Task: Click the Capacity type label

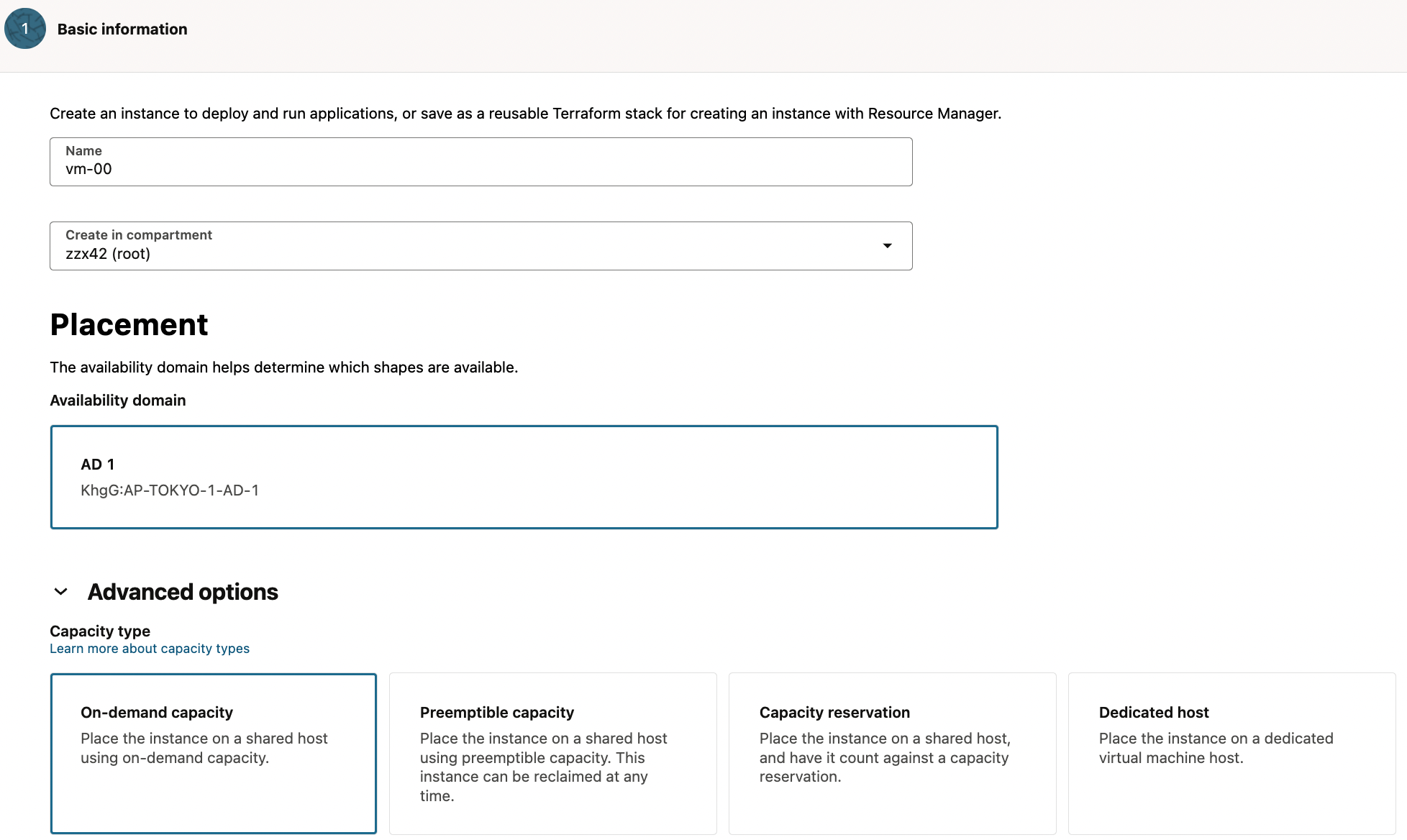Action: (100, 631)
